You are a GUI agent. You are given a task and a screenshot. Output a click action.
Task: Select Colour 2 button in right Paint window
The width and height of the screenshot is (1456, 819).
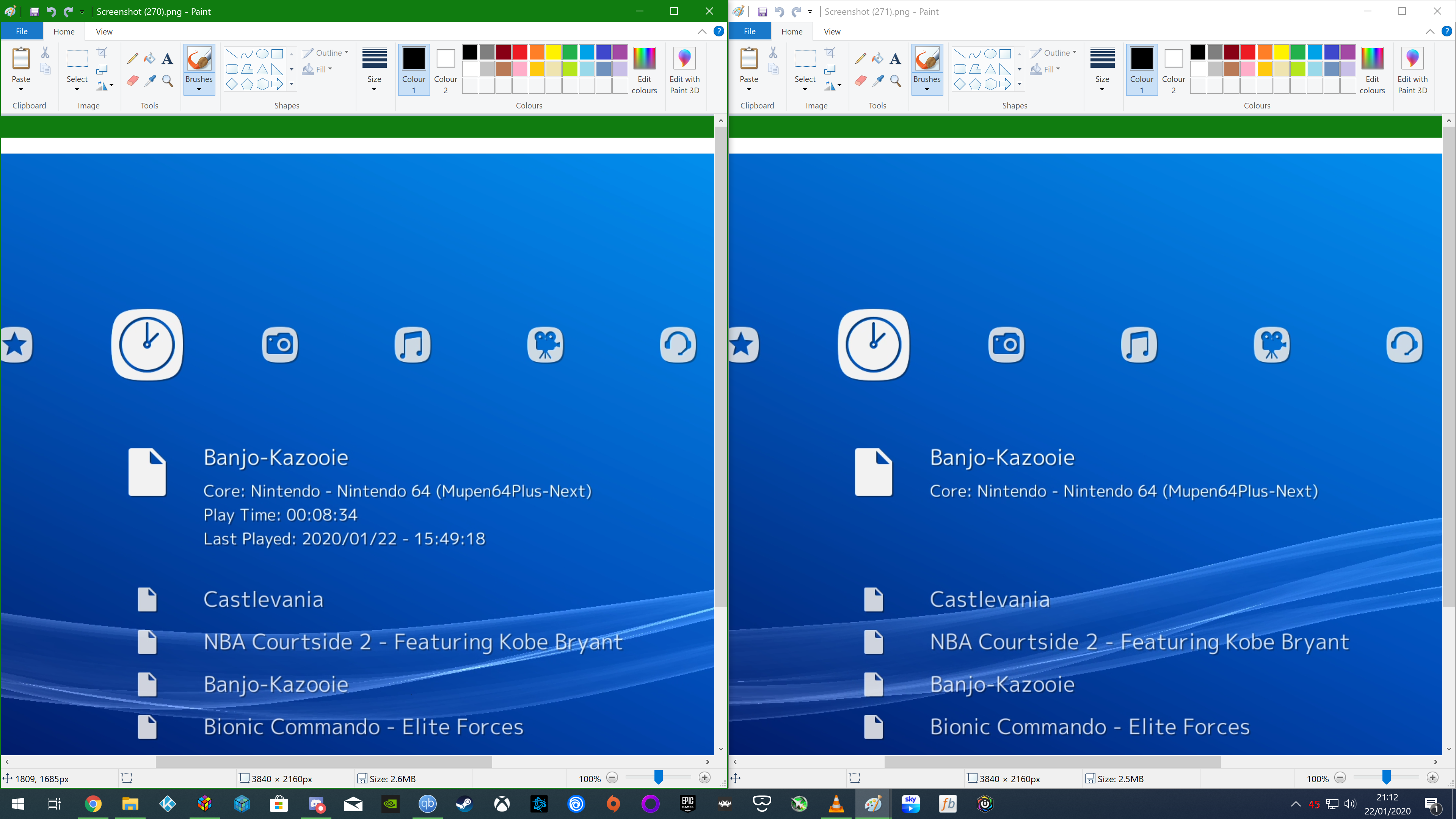1174,70
